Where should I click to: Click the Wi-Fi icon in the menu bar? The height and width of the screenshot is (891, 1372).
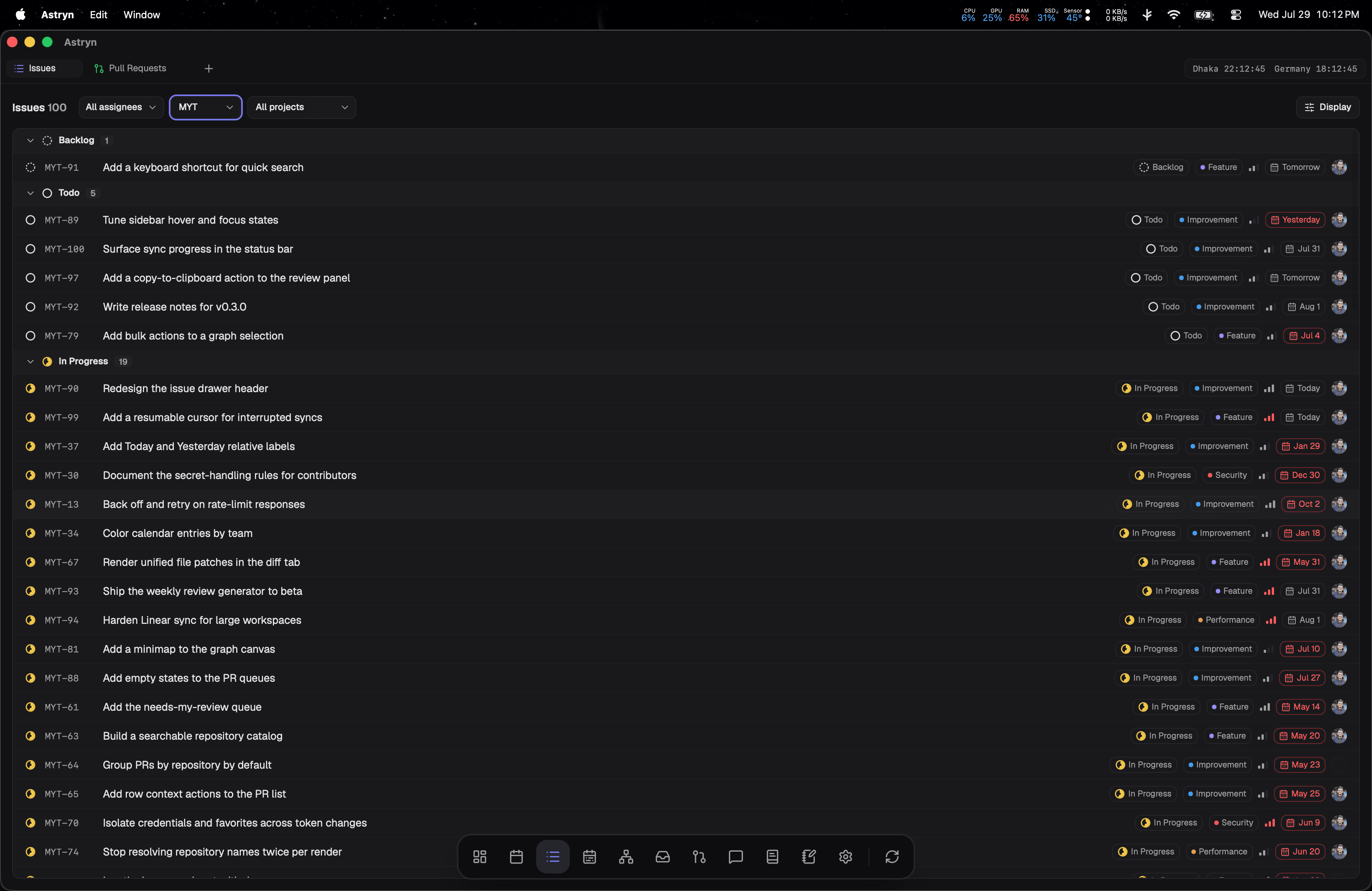pyautogui.click(x=1173, y=15)
